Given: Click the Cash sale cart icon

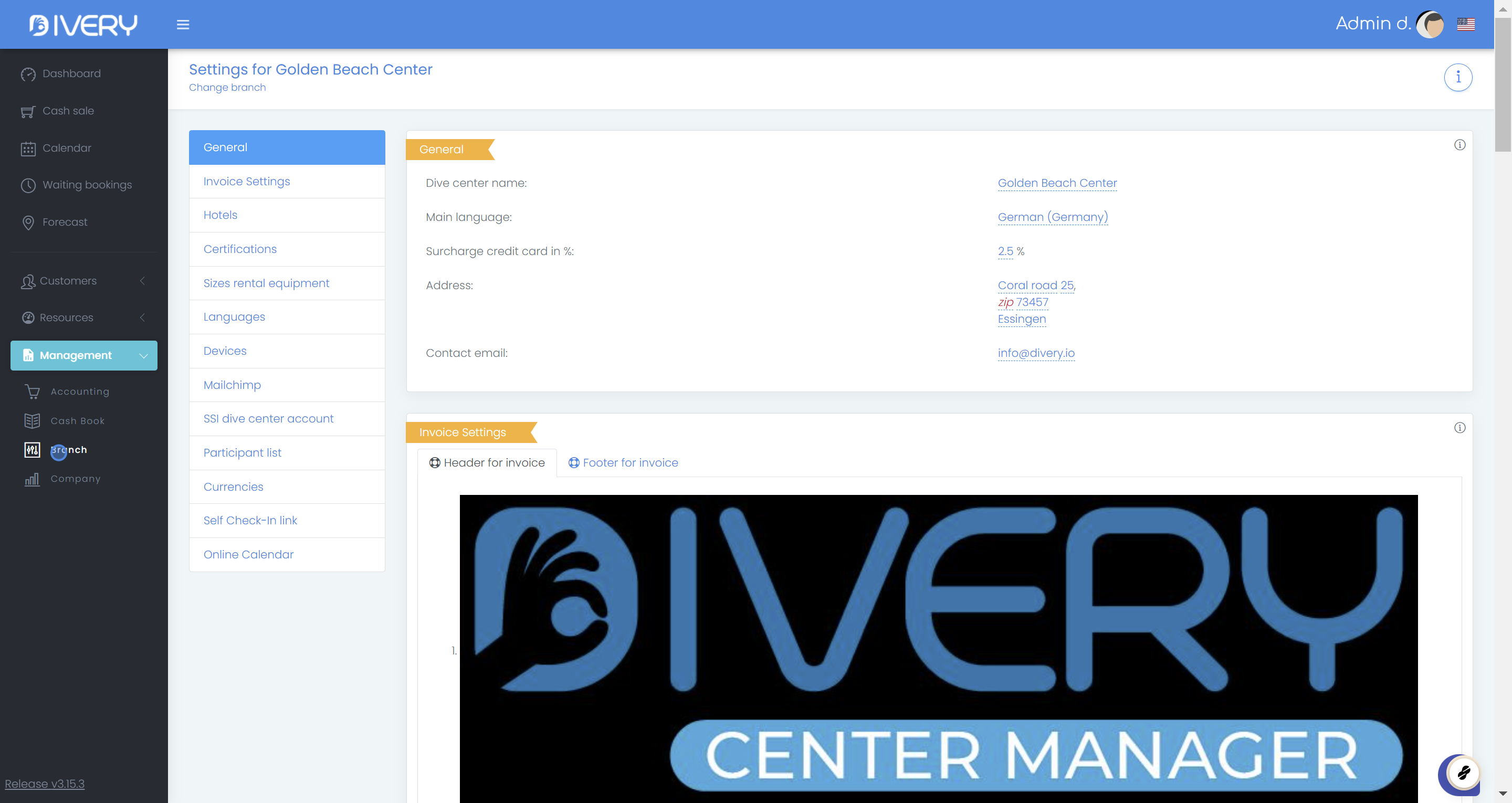Looking at the screenshot, I should pyautogui.click(x=28, y=111).
